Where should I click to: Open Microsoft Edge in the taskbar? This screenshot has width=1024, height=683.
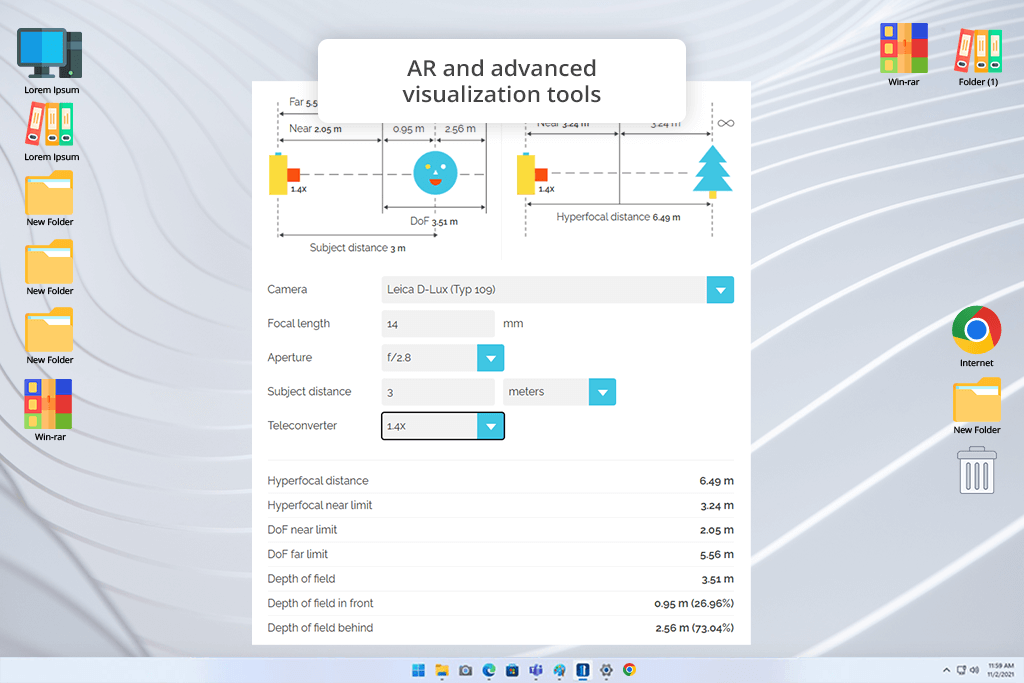point(489,670)
